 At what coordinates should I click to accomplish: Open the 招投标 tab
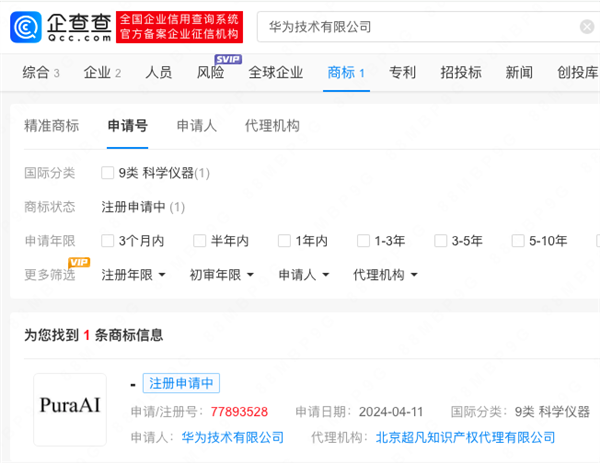(x=461, y=72)
